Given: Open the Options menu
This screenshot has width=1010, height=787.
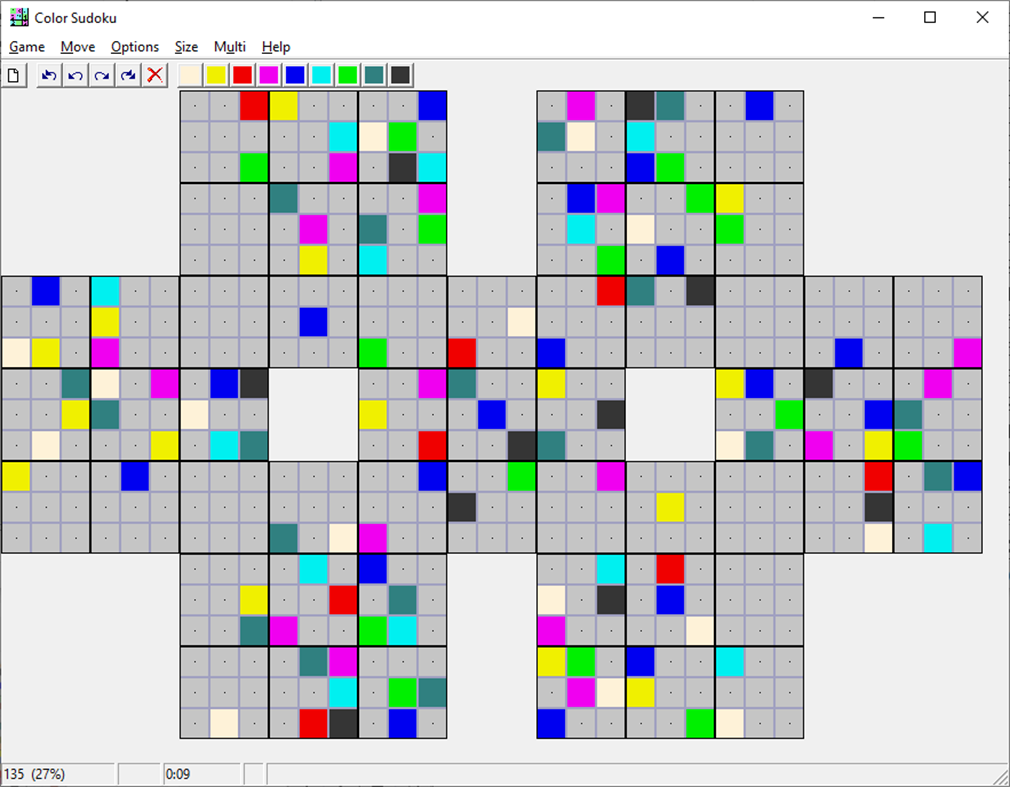Looking at the screenshot, I should (x=134, y=46).
